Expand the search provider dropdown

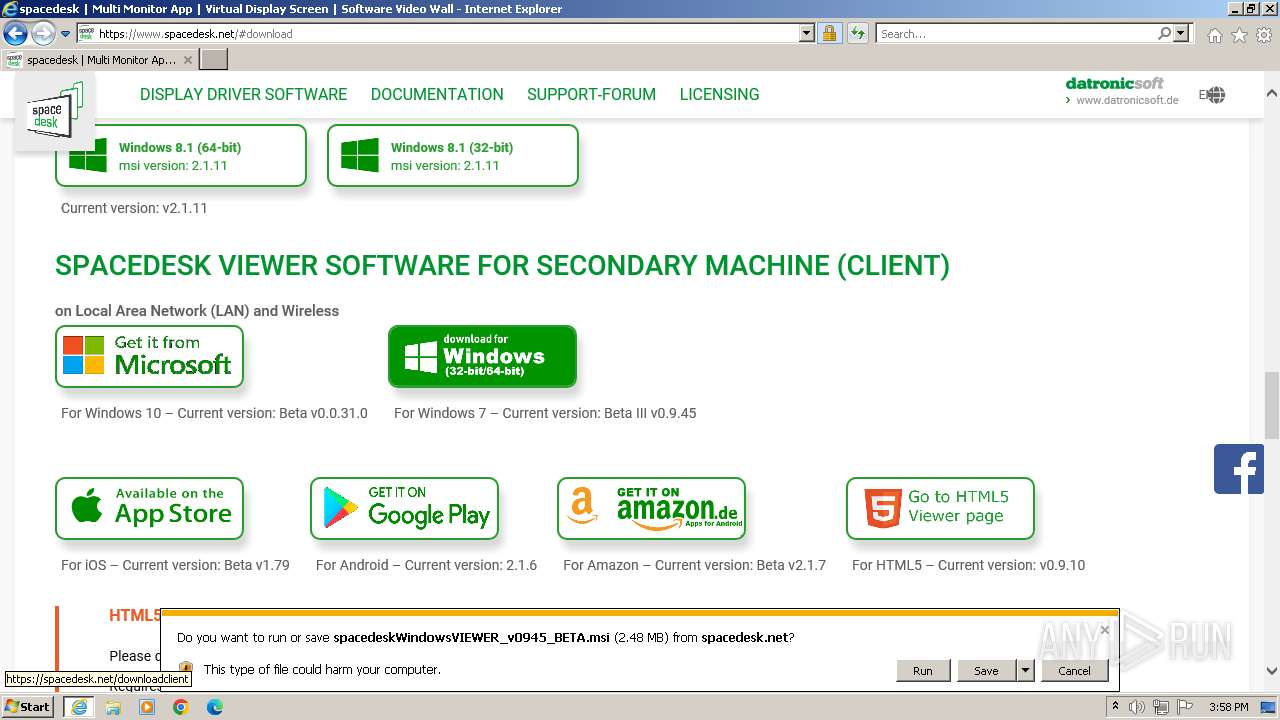coord(1182,33)
